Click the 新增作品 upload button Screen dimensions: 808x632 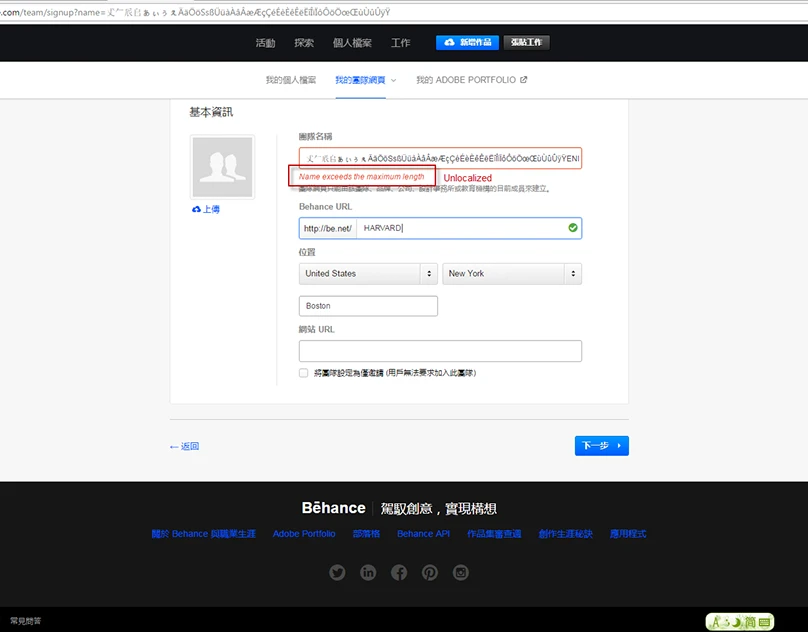tap(467, 43)
